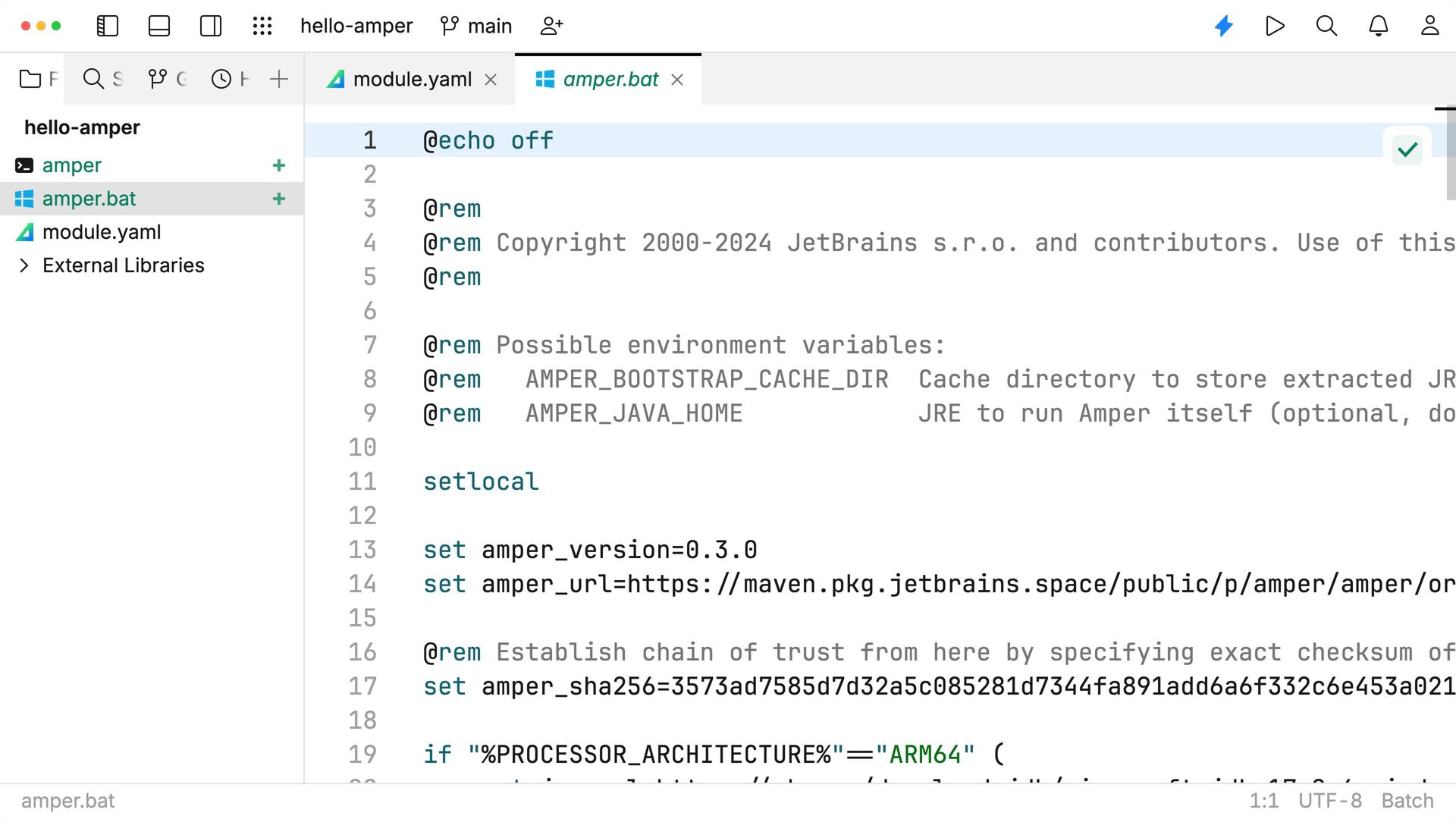Close the module.yaml tab
Viewport: 1456px width, 819px height.
[491, 80]
